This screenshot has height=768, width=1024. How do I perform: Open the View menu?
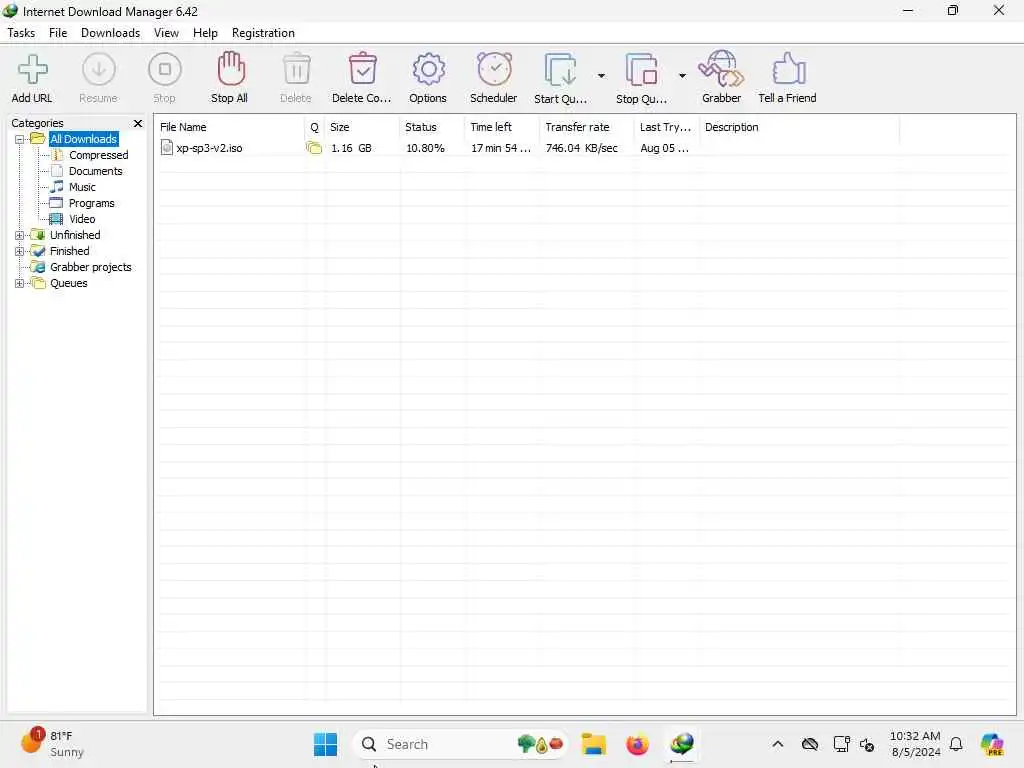coord(166,33)
